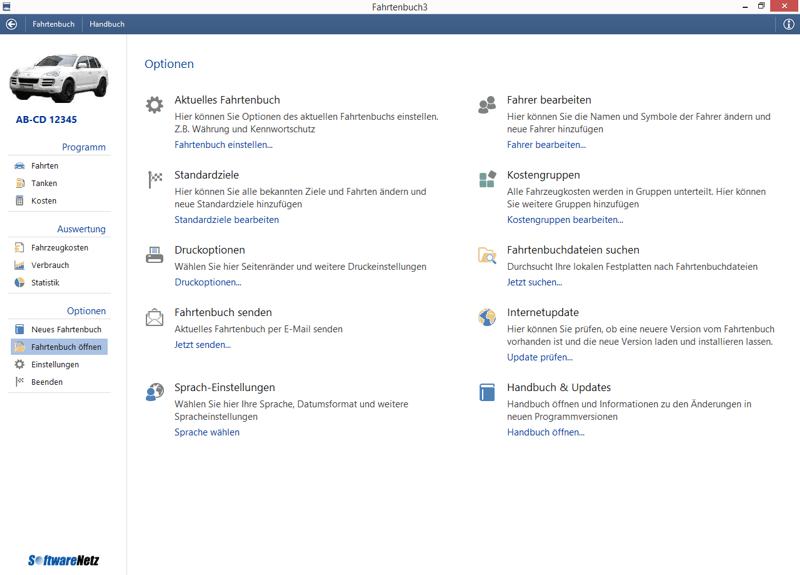Click the envelope icon for Fahrtenbuch senden
The height and width of the screenshot is (575, 800).
pyautogui.click(x=154, y=318)
